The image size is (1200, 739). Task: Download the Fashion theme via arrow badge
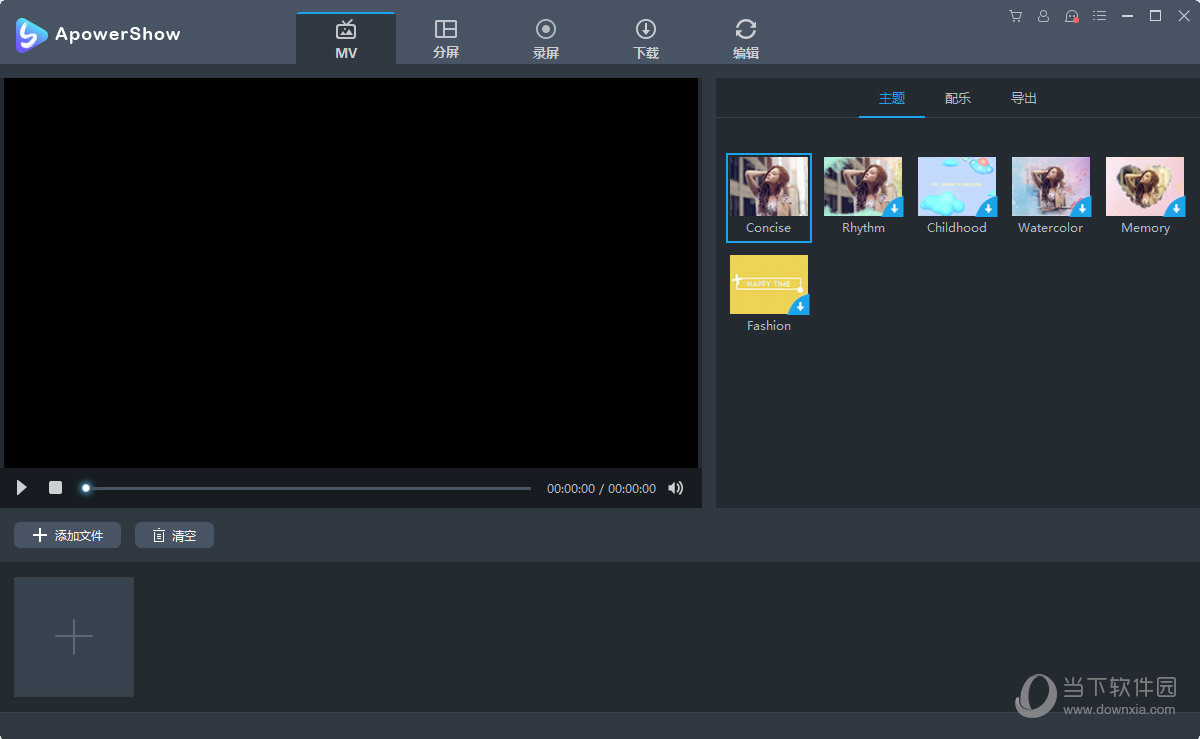tap(800, 306)
